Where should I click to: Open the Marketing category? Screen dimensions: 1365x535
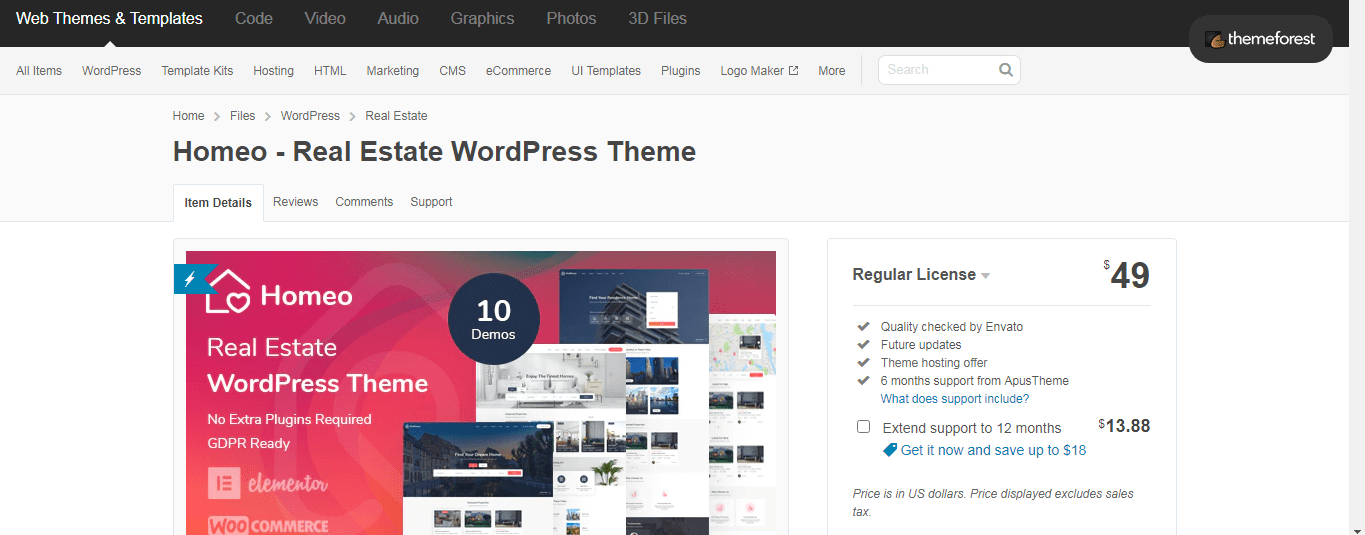[x=393, y=71]
